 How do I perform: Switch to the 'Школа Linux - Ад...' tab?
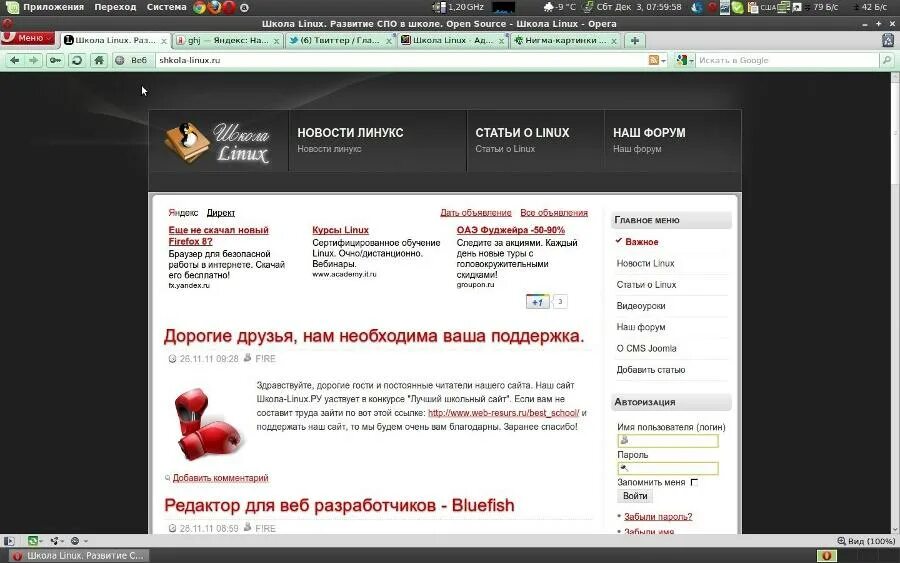tap(451, 41)
